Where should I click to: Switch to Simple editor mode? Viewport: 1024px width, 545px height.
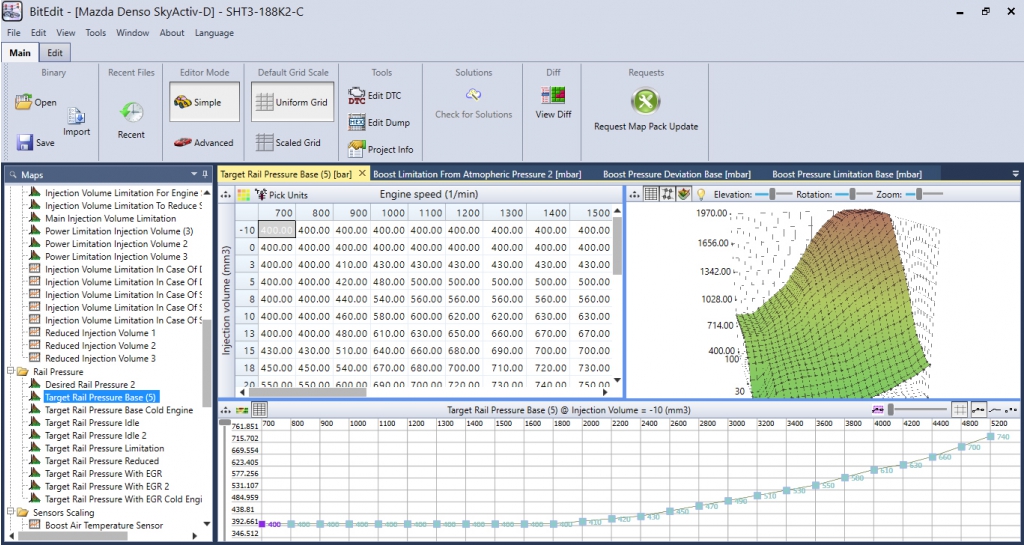pyautogui.click(x=204, y=102)
